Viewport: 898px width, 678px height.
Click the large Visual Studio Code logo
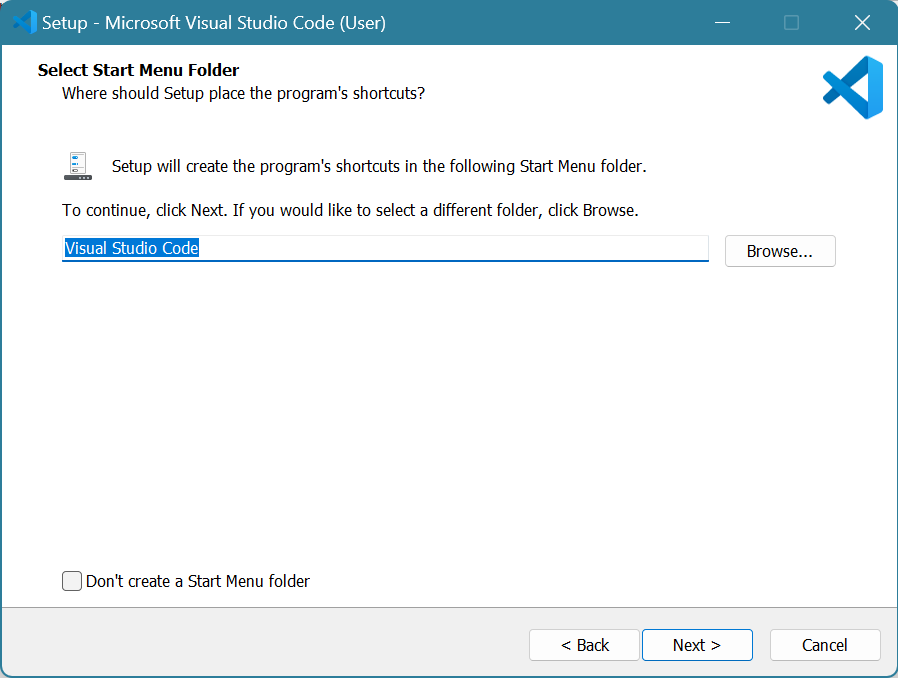(853, 87)
